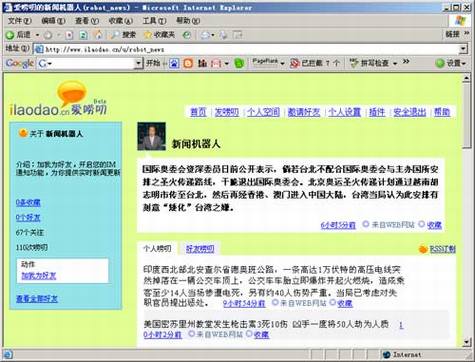
Task: Expand the Google search box dropdown
Action: [x=139, y=63]
